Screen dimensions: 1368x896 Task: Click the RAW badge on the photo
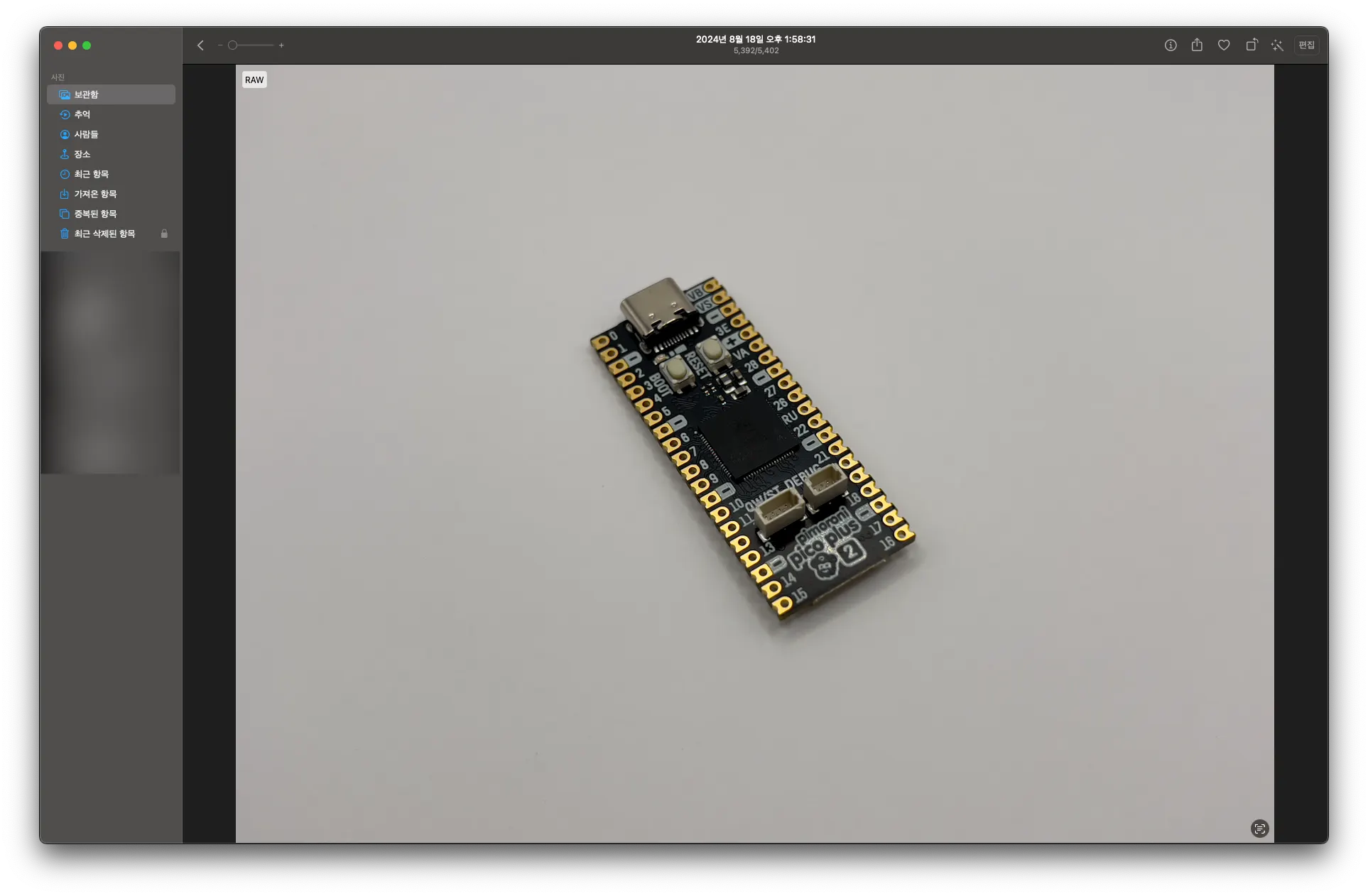point(254,80)
